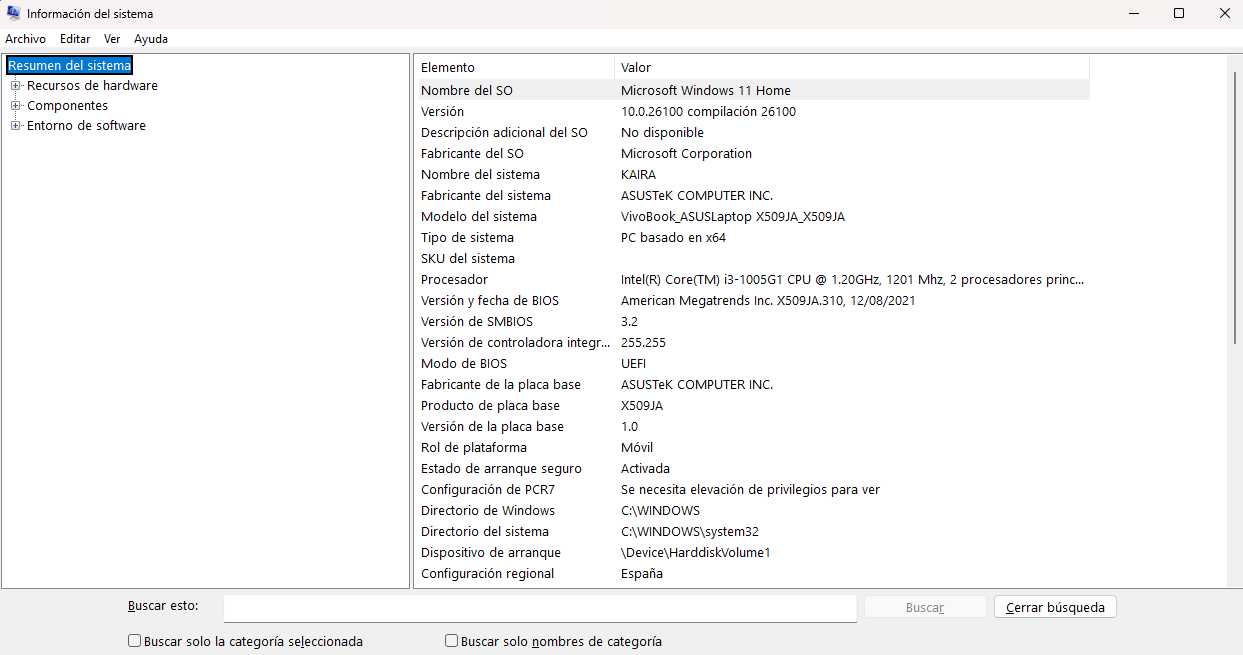This screenshot has height=655, width=1243.
Task: Select value Activada
Action: [645, 468]
